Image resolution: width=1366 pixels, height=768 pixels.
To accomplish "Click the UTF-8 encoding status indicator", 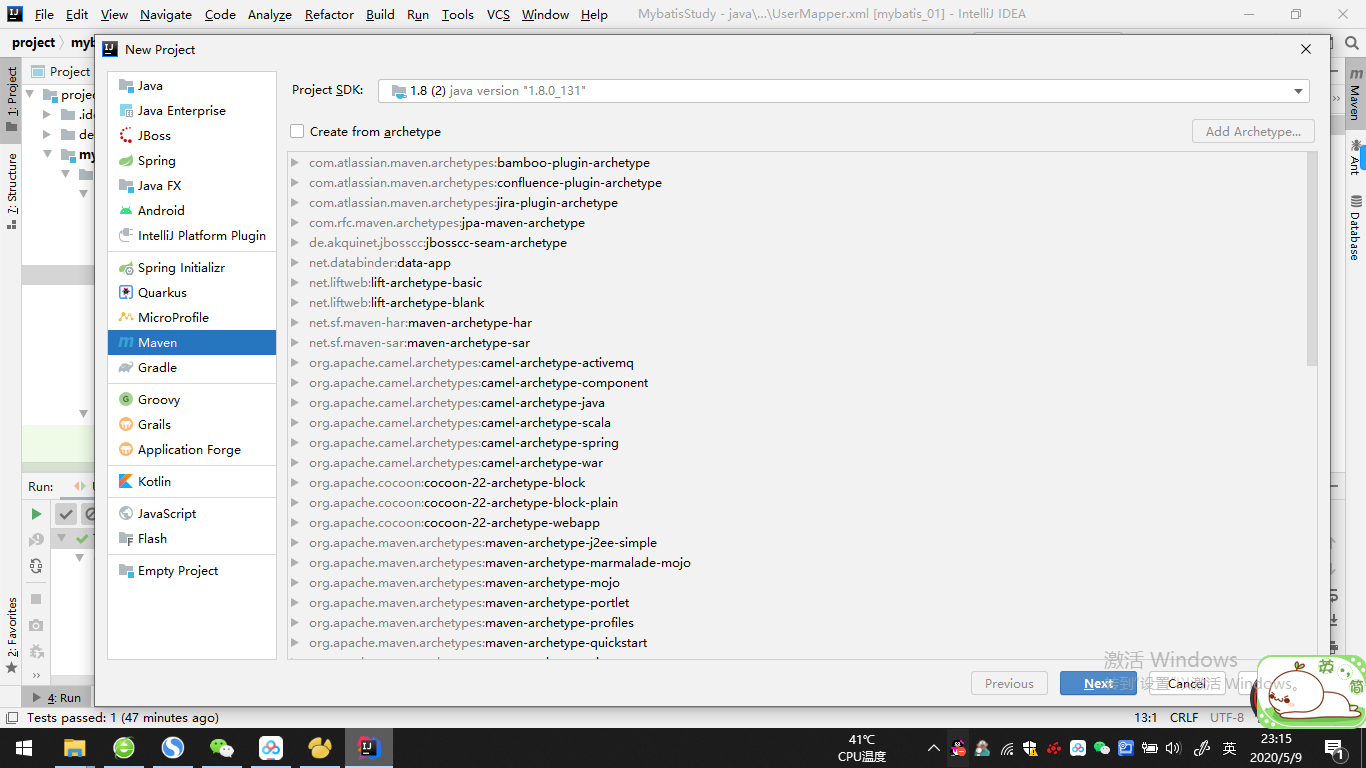I will coord(1227,718).
